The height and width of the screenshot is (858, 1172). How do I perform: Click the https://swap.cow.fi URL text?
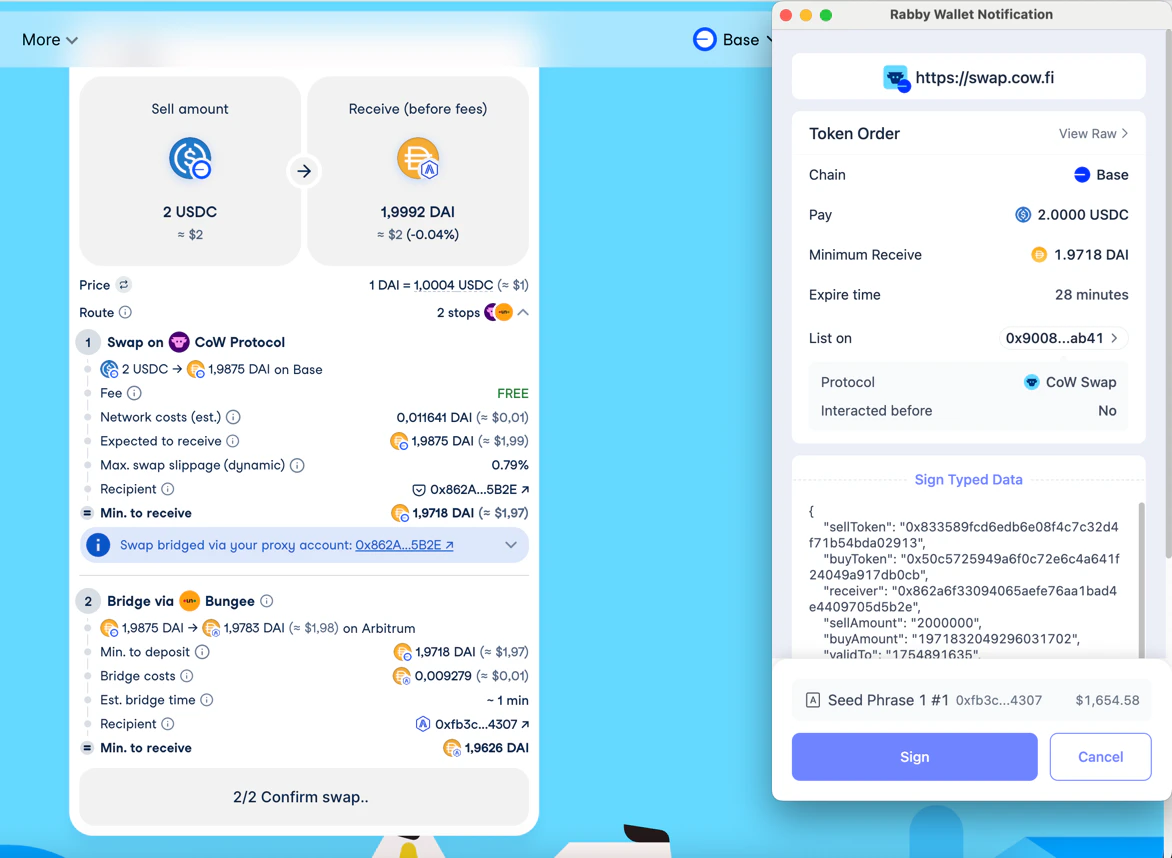point(984,78)
